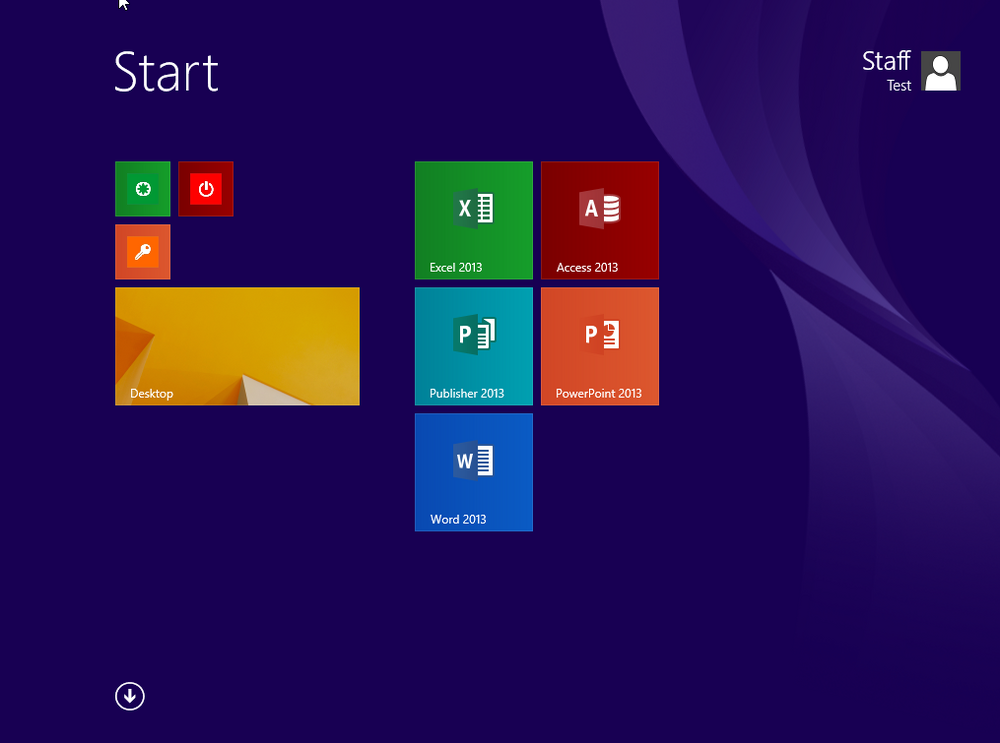1000x743 pixels.
Task: Open Publisher 2013 from its teal tile icon
Action: [x=475, y=335]
